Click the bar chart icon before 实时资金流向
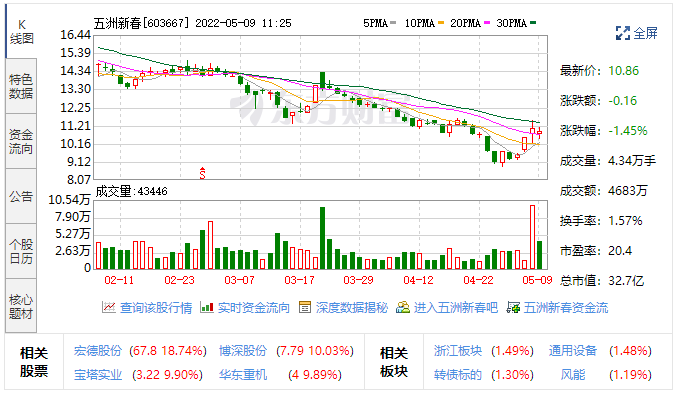This screenshot has width=680, height=397. [207, 307]
